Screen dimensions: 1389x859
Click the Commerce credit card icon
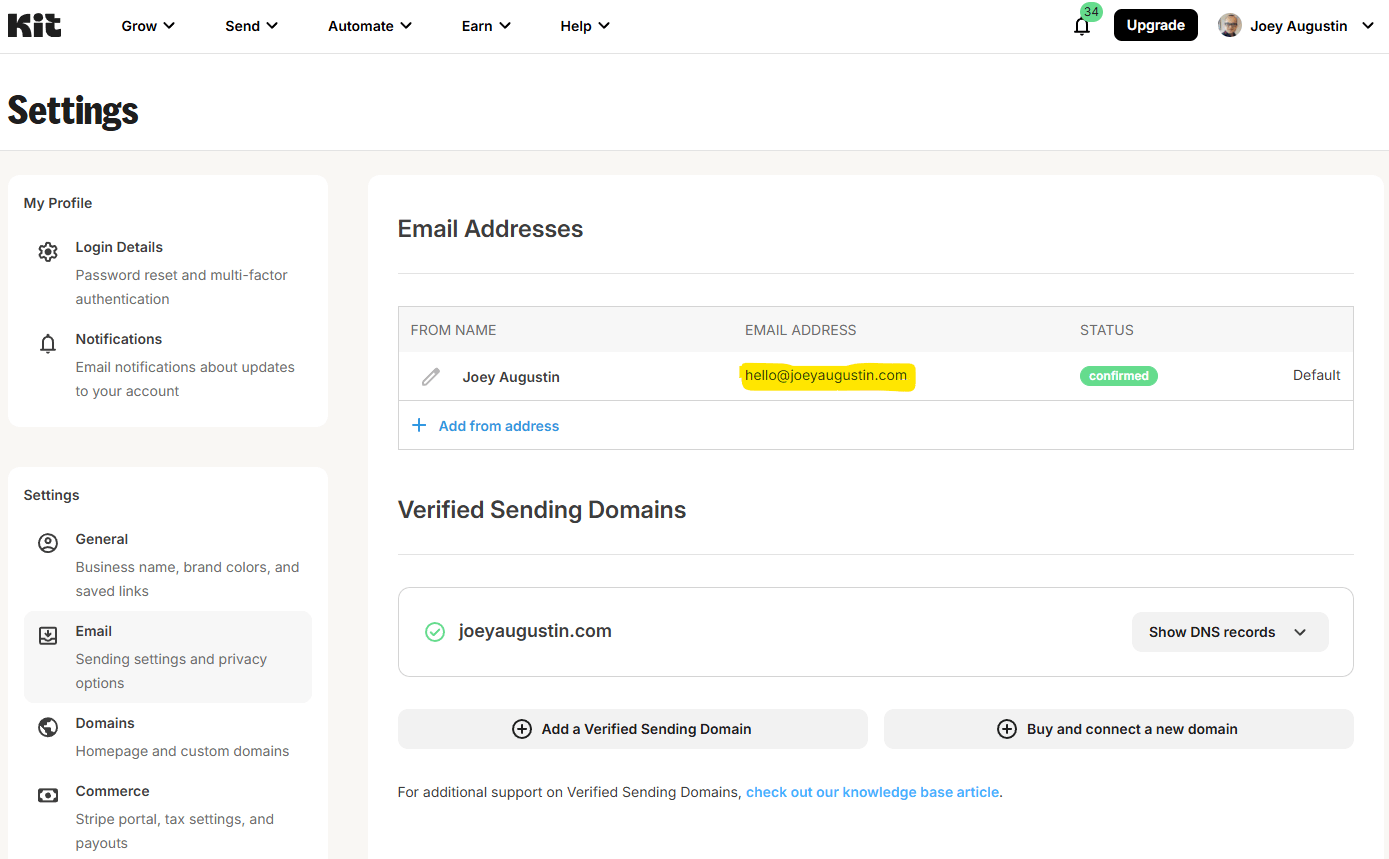point(48,795)
